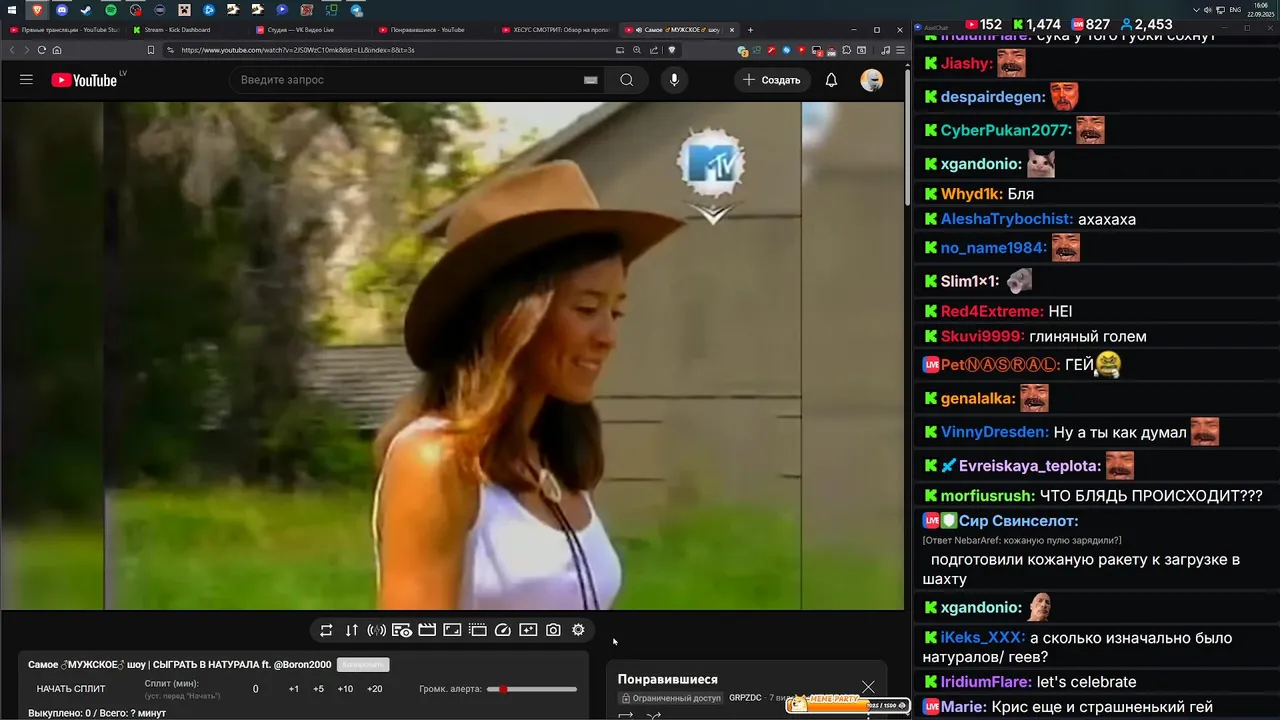Click the Ограниченный доступ playlist label

pyautogui.click(x=670, y=698)
